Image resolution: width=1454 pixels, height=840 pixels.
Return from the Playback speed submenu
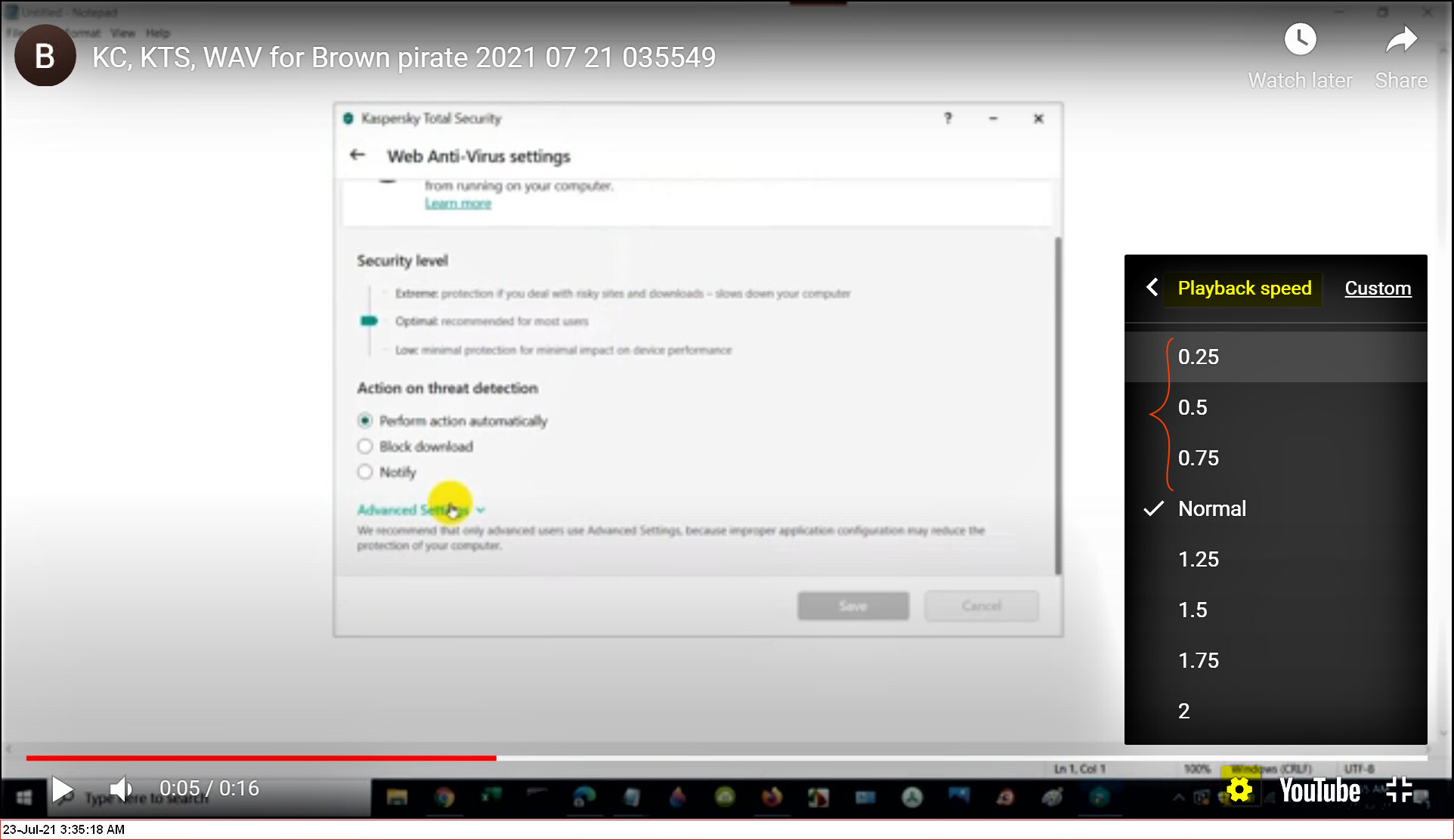[x=1152, y=288]
